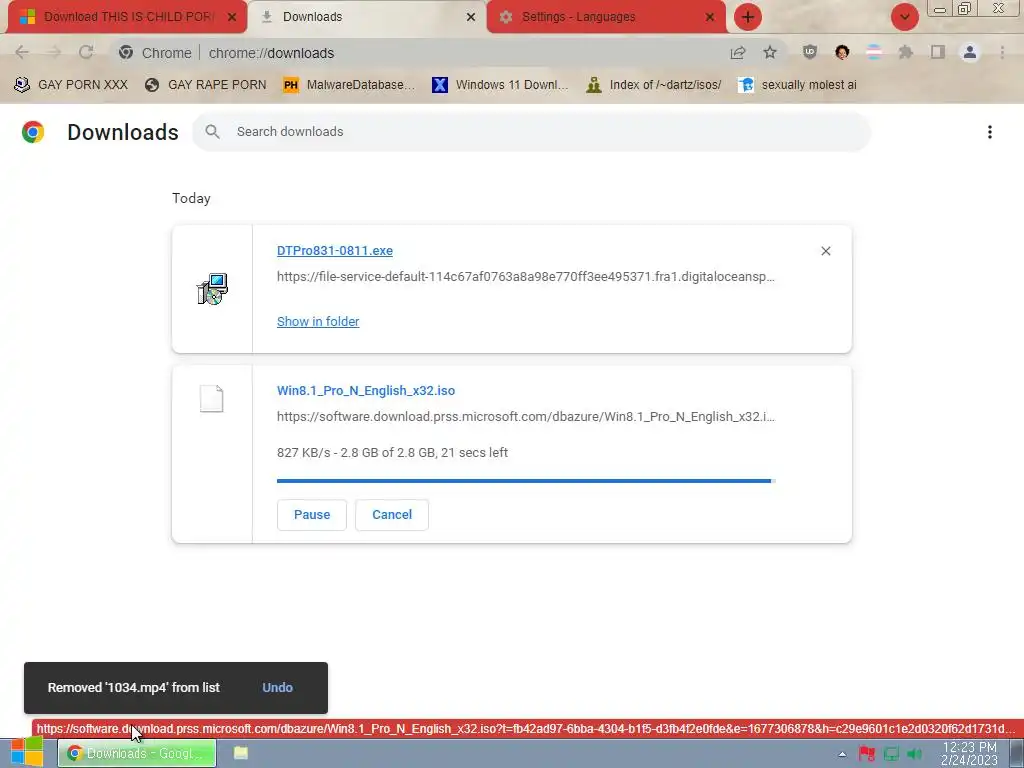
Task: Click the '827 KB/s - 2.8 GB' status text
Action: pyautogui.click(x=392, y=453)
